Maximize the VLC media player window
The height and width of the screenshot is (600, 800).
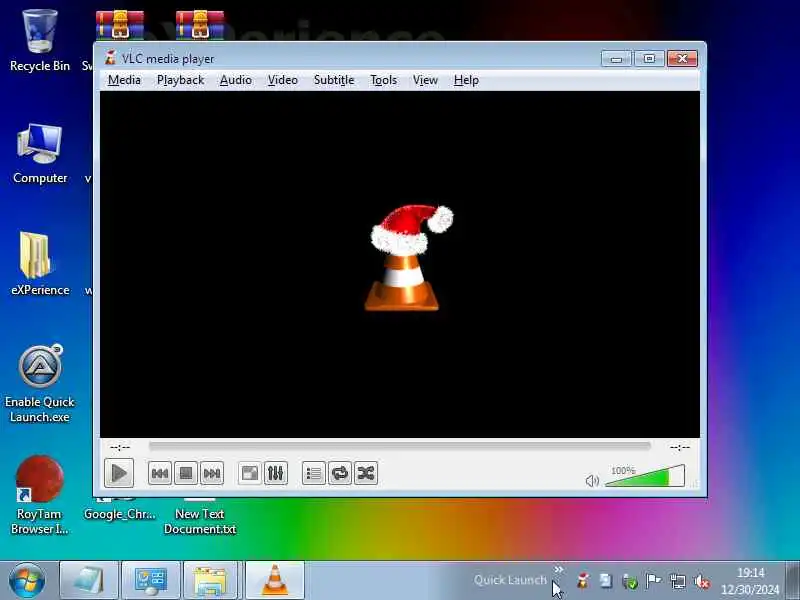[649, 59]
